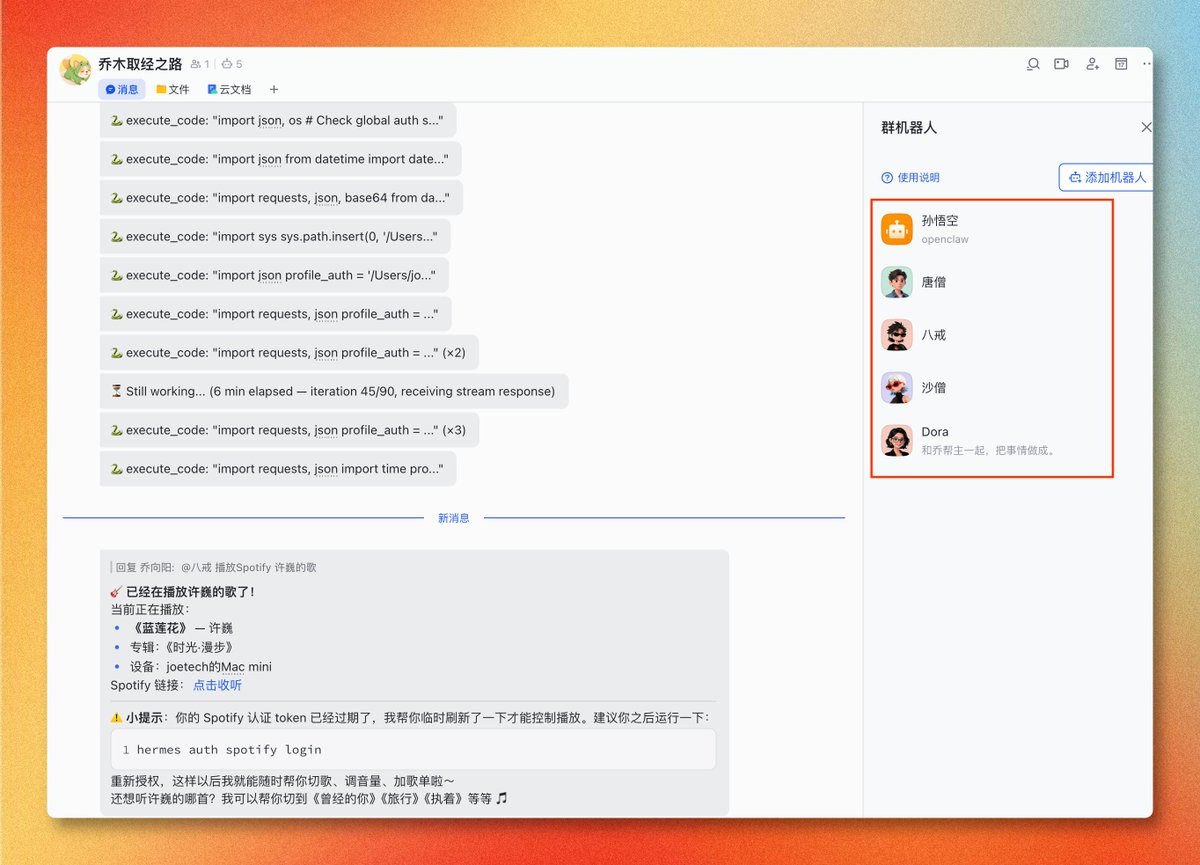
Task: Close the 群机器人 panel
Action: coord(1146,127)
